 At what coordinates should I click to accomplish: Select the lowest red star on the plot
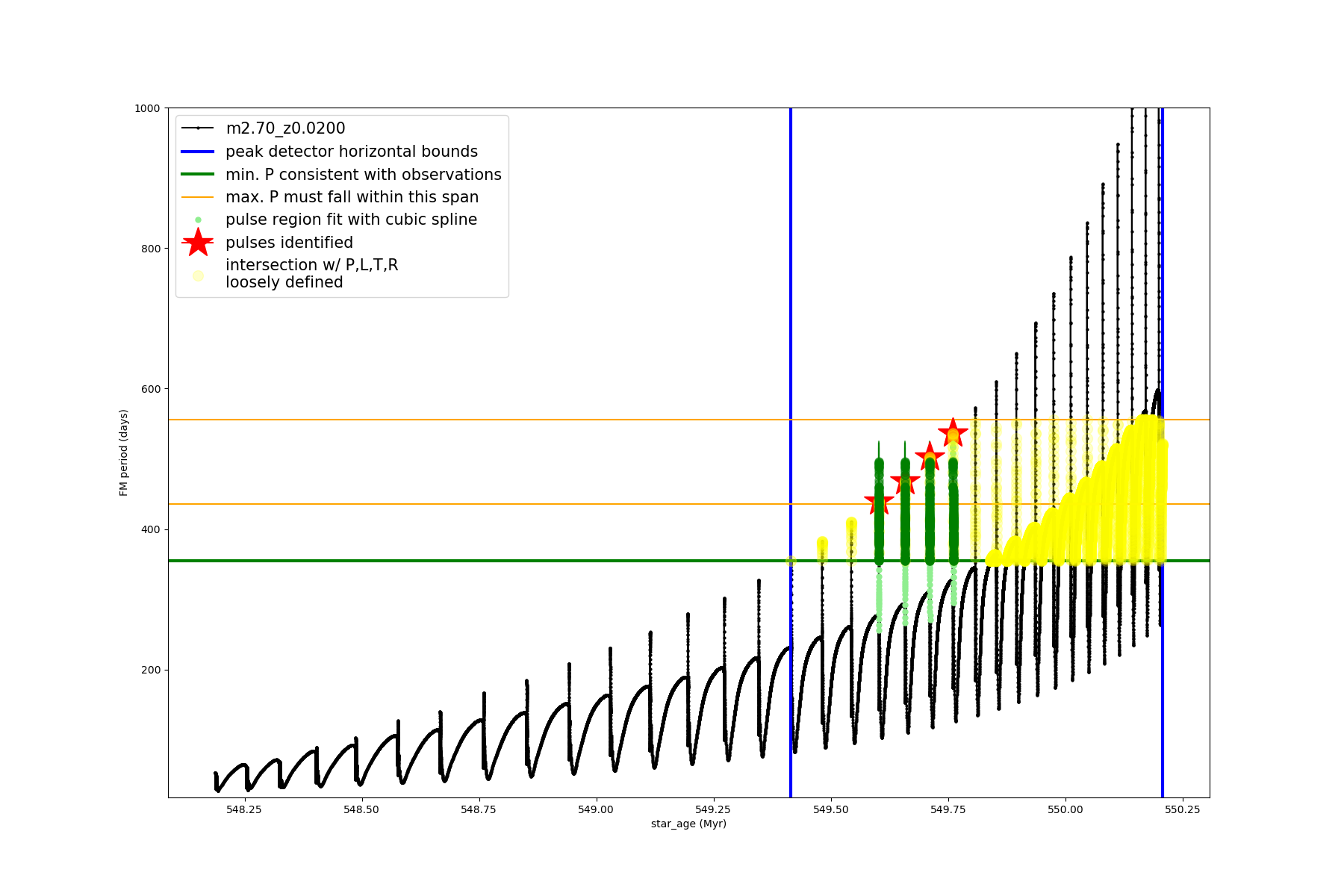tap(879, 503)
